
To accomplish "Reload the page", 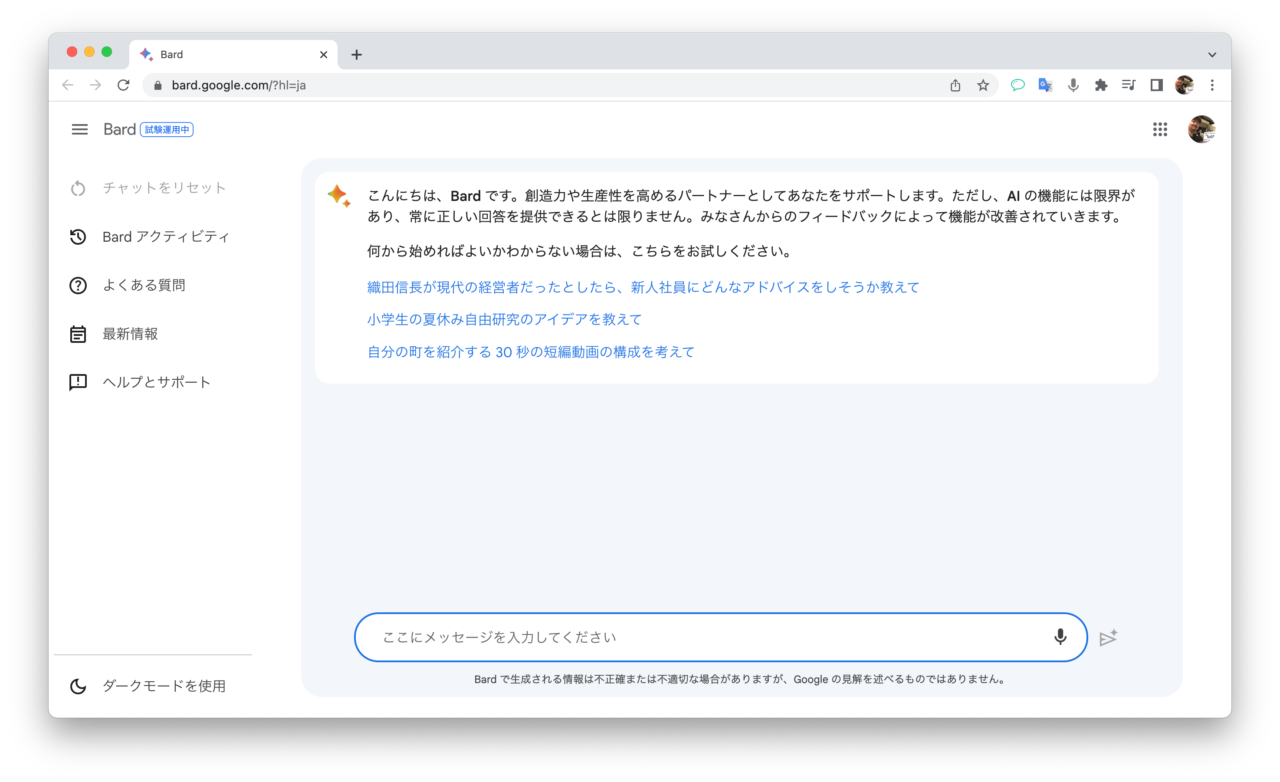I will point(123,85).
